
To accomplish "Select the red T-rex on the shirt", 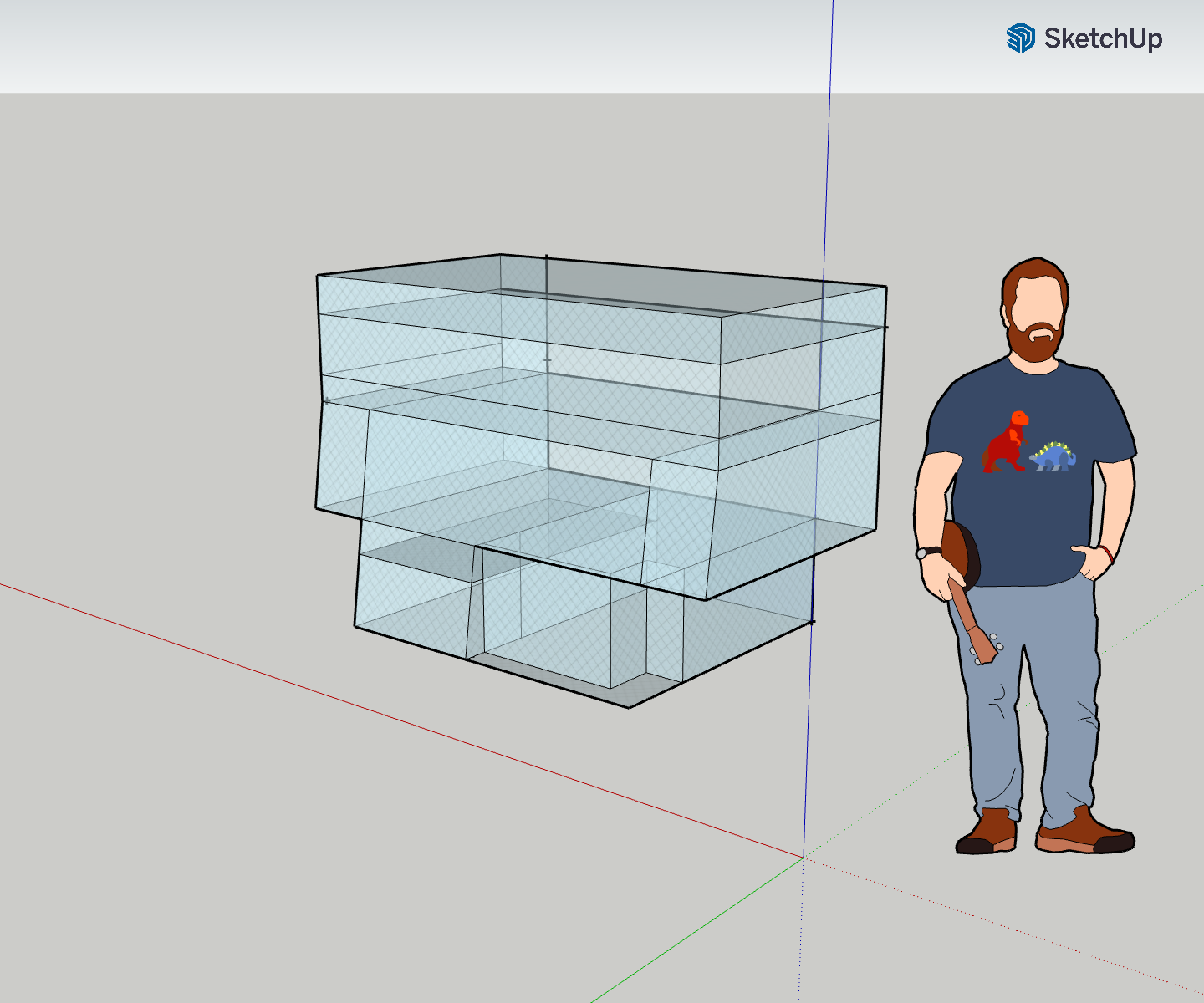I will tap(1007, 443).
